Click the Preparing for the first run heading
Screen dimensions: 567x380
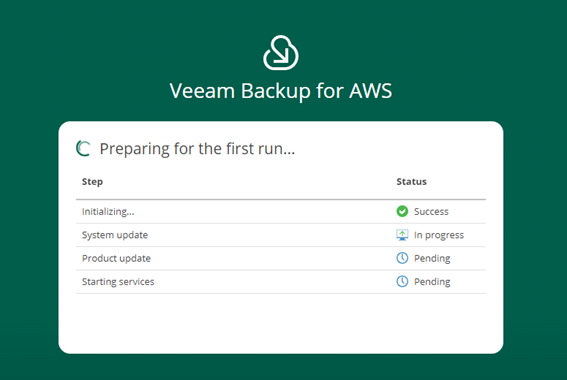(x=197, y=149)
